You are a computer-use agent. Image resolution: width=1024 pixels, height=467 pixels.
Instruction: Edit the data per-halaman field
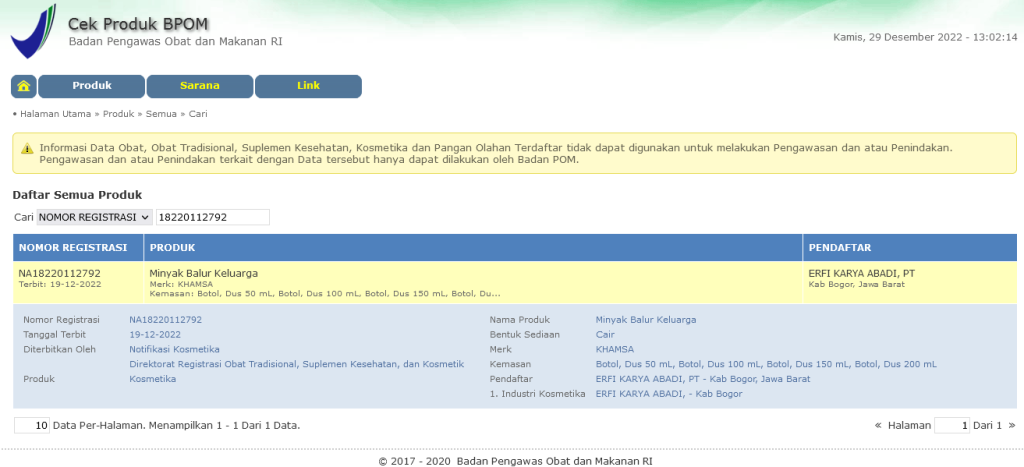(32, 425)
